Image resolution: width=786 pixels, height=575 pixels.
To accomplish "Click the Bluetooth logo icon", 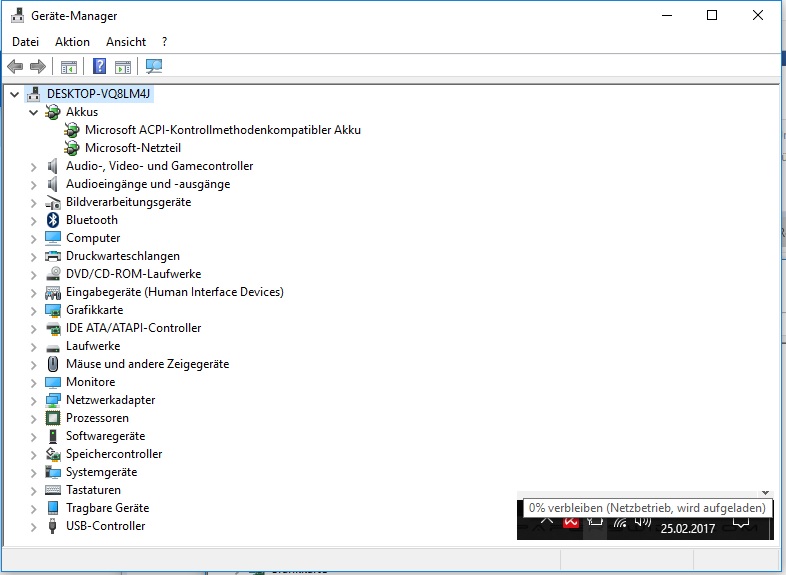I will click(x=53, y=220).
